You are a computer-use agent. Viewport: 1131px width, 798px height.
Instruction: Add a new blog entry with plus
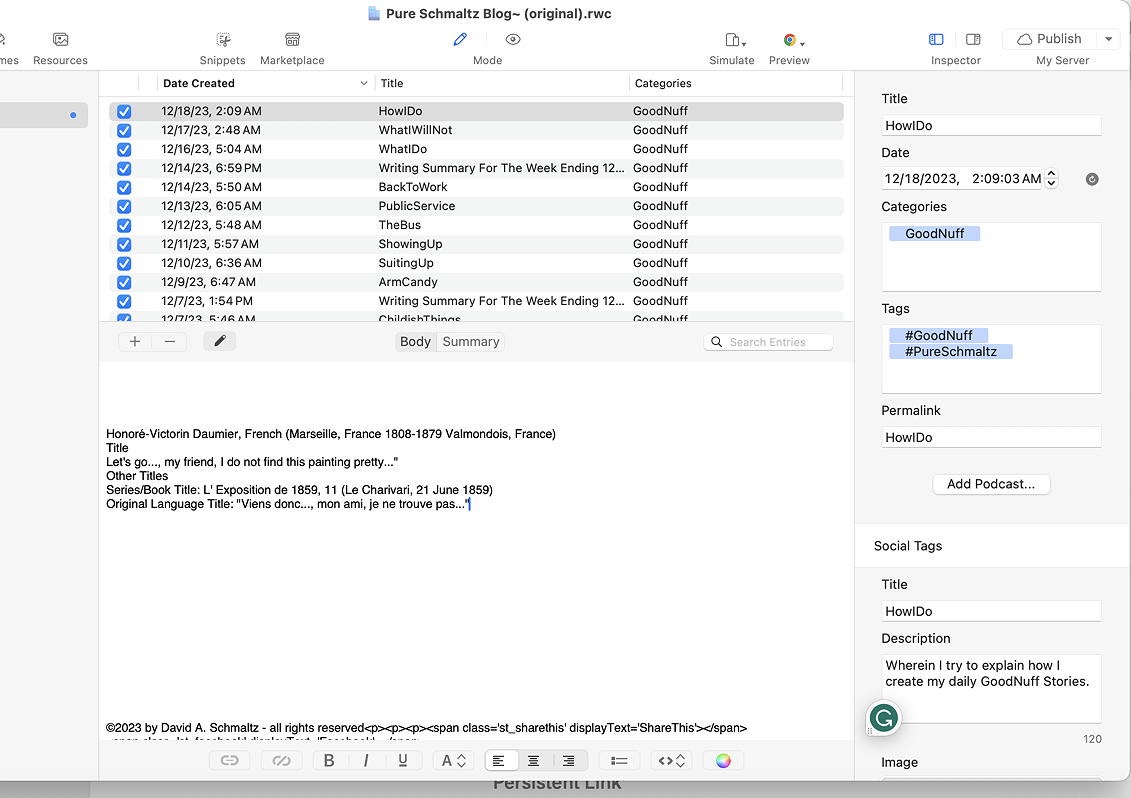(x=135, y=341)
